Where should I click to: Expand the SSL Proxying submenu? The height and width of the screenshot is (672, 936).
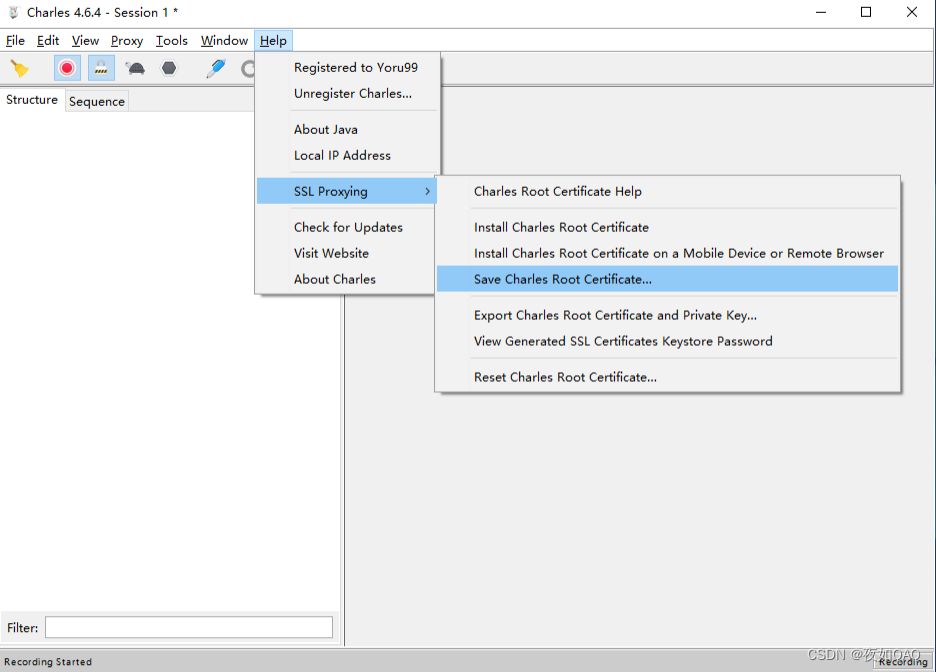pos(347,192)
